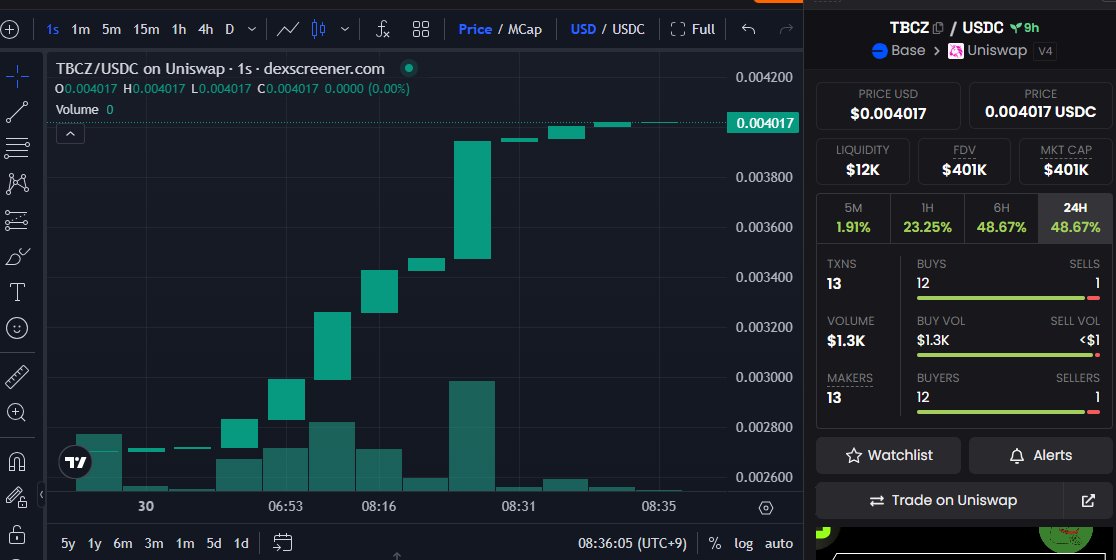Show prices in USDC
The height and width of the screenshot is (560, 1116).
point(628,29)
